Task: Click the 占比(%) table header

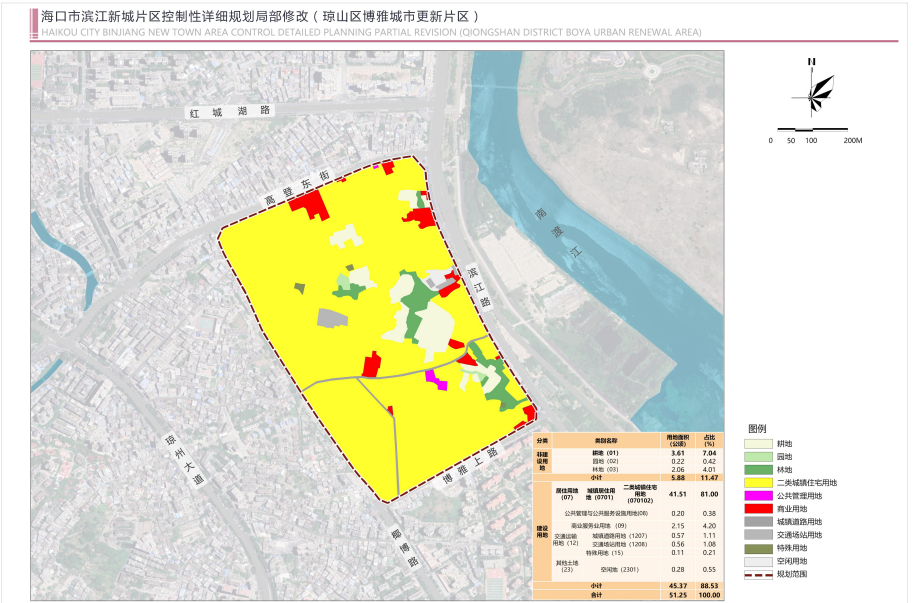Action: [x=709, y=441]
